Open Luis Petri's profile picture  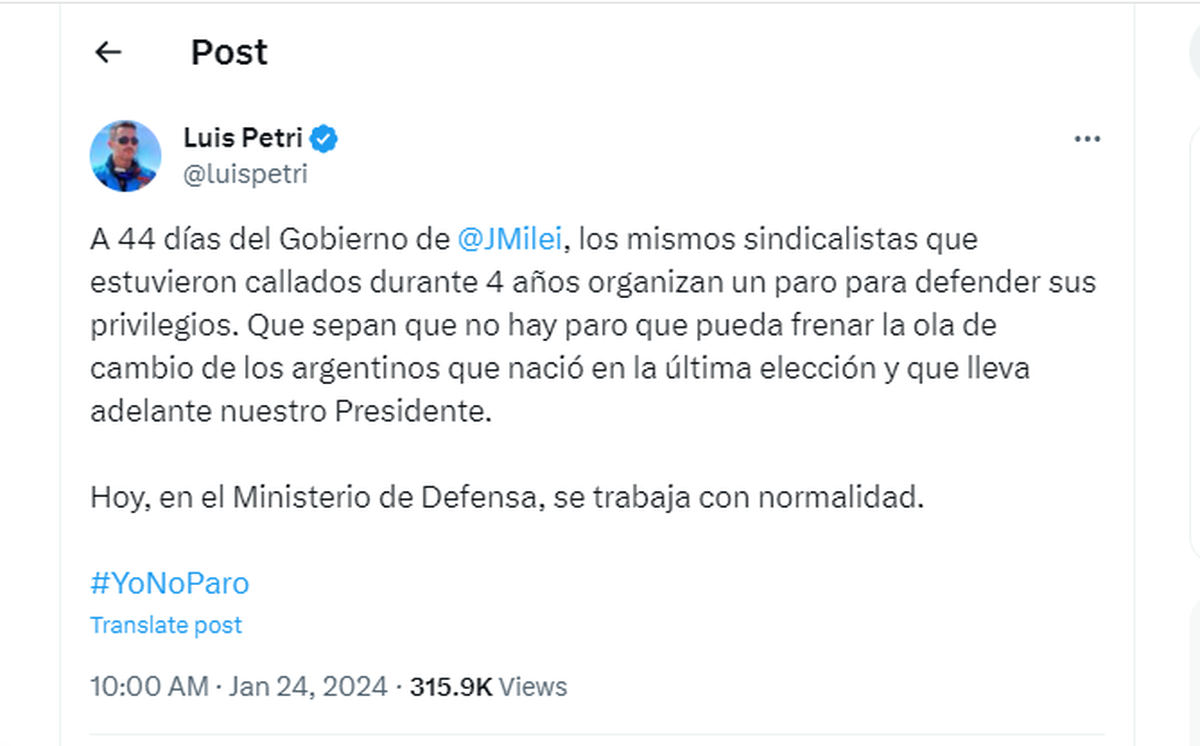point(126,156)
